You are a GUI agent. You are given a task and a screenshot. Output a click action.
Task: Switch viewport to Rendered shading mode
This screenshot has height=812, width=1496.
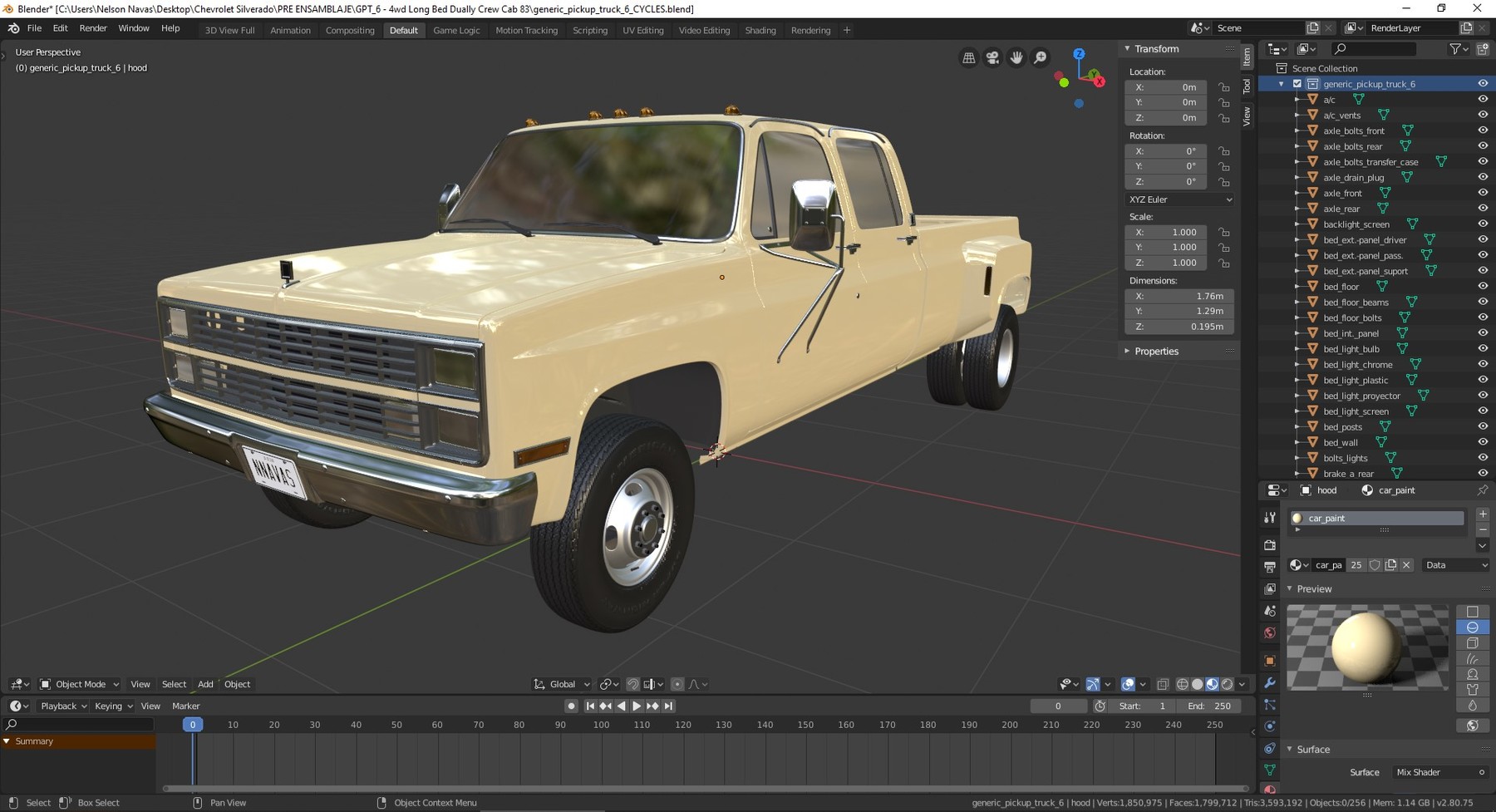pyautogui.click(x=1227, y=684)
